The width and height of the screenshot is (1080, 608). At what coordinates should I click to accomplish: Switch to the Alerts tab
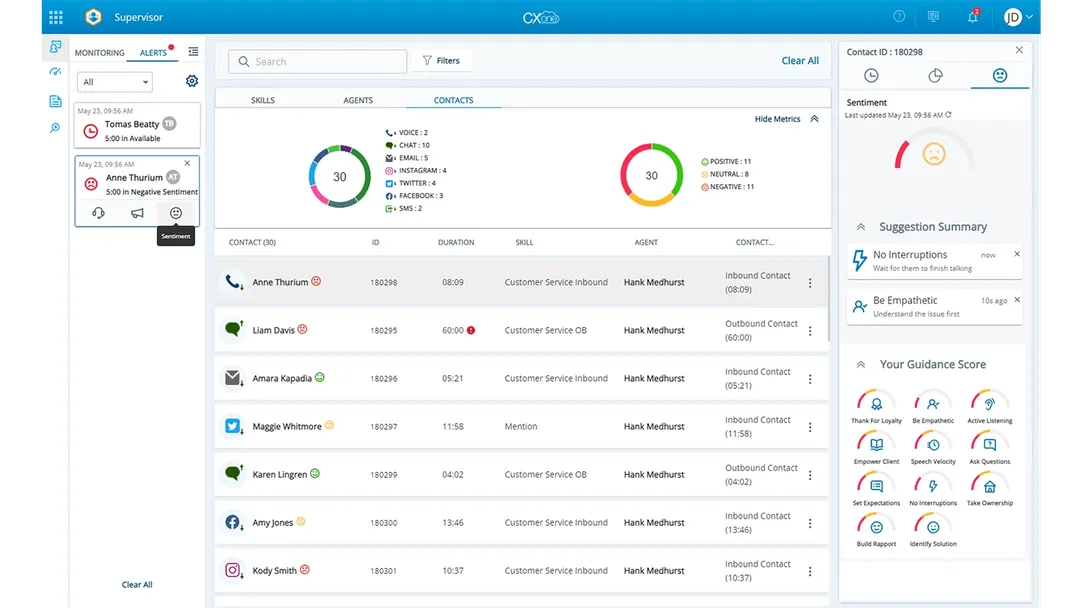[x=153, y=52]
